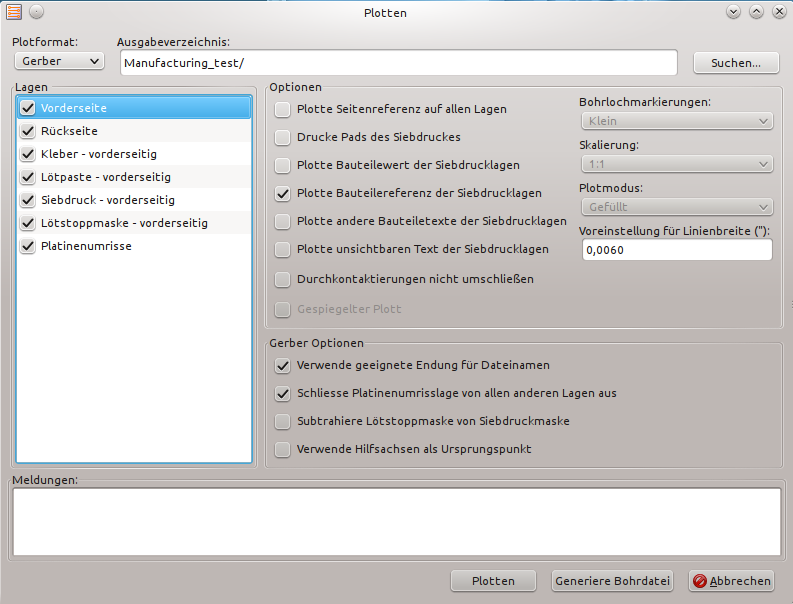Click the Ausgabeverzeichnis path field
793x604 pixels.
[x=399, y=63]
